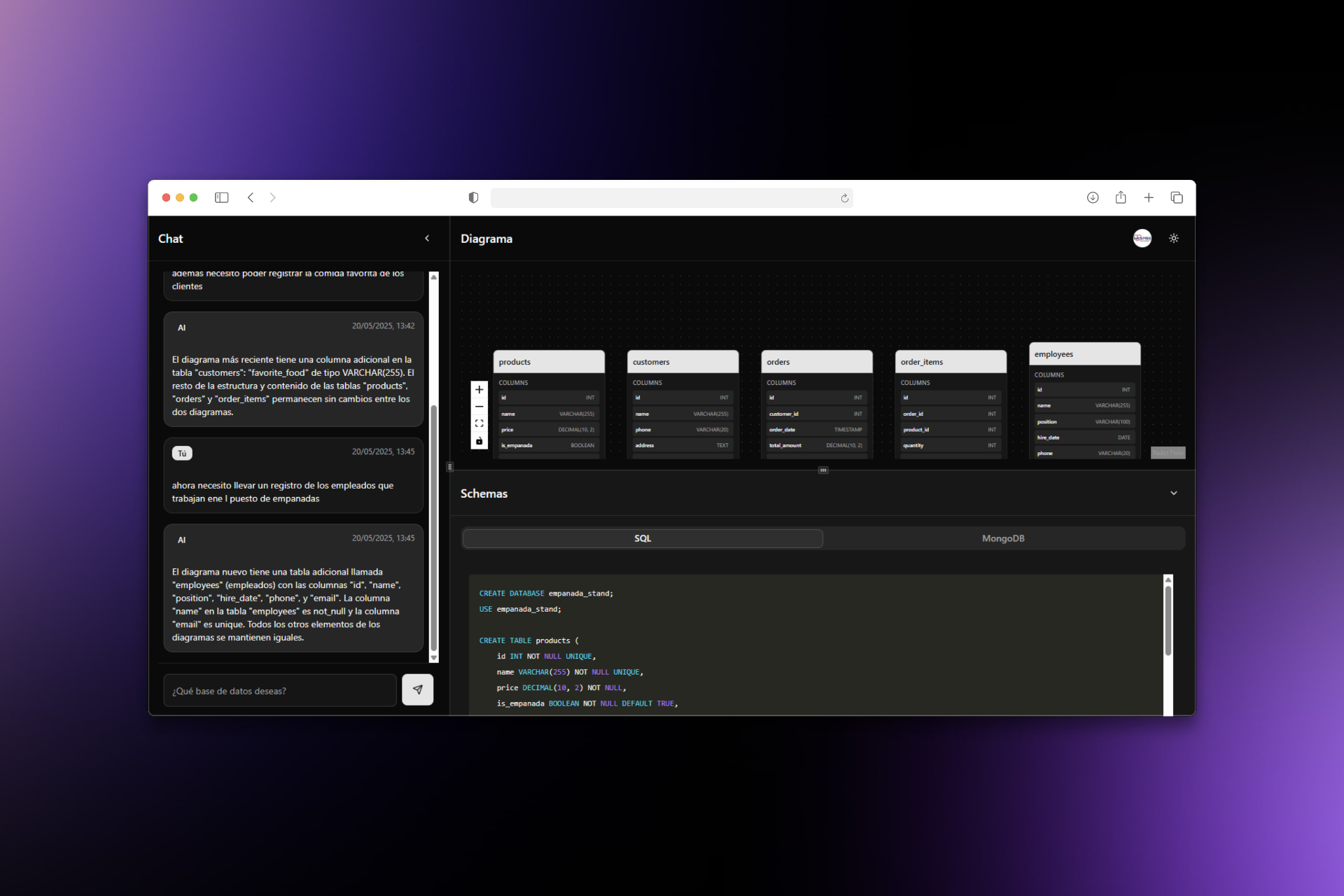Type in the database request field
This screenshot has width=1344, height=896.
[x=280, y=691]
